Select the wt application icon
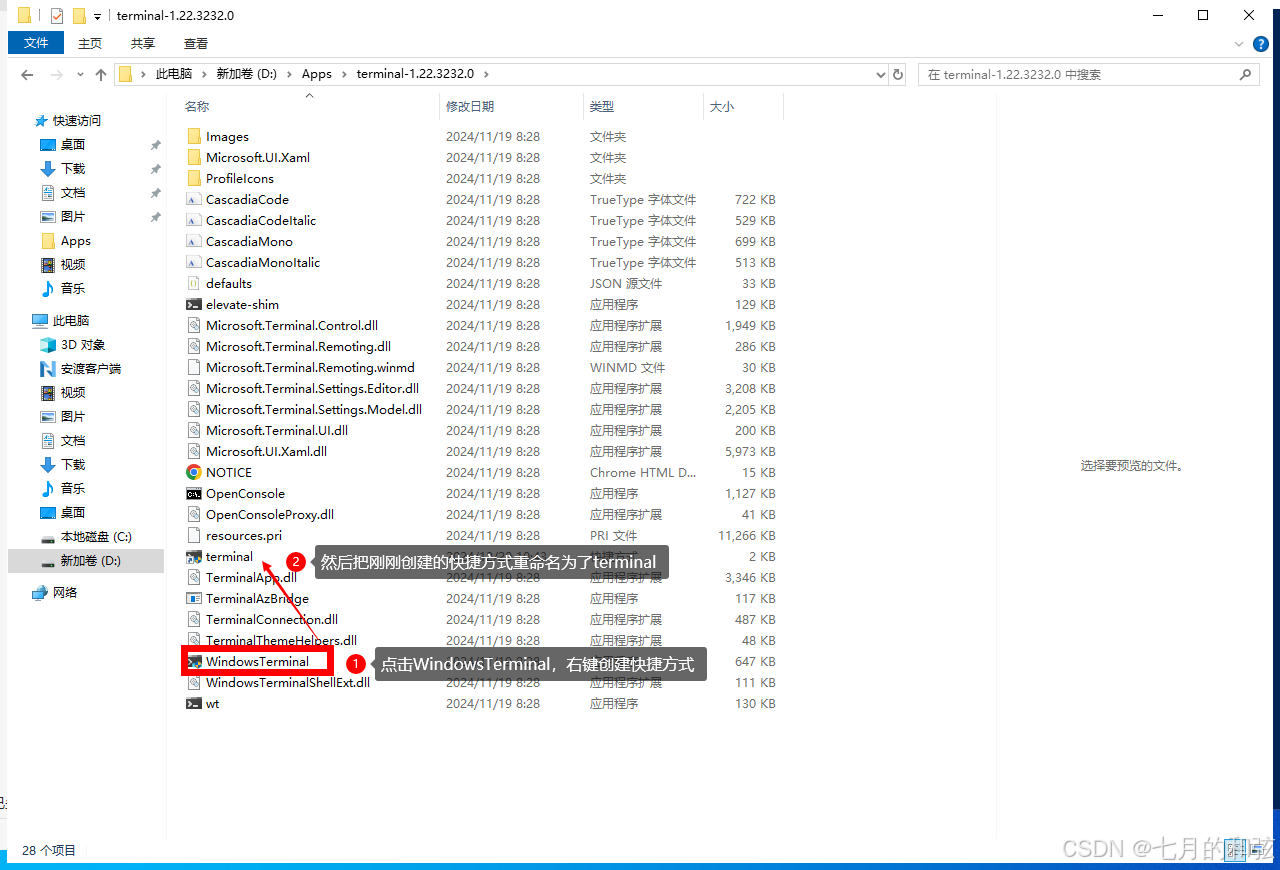This screenshot has height=870, width=1280. point(194,704)
